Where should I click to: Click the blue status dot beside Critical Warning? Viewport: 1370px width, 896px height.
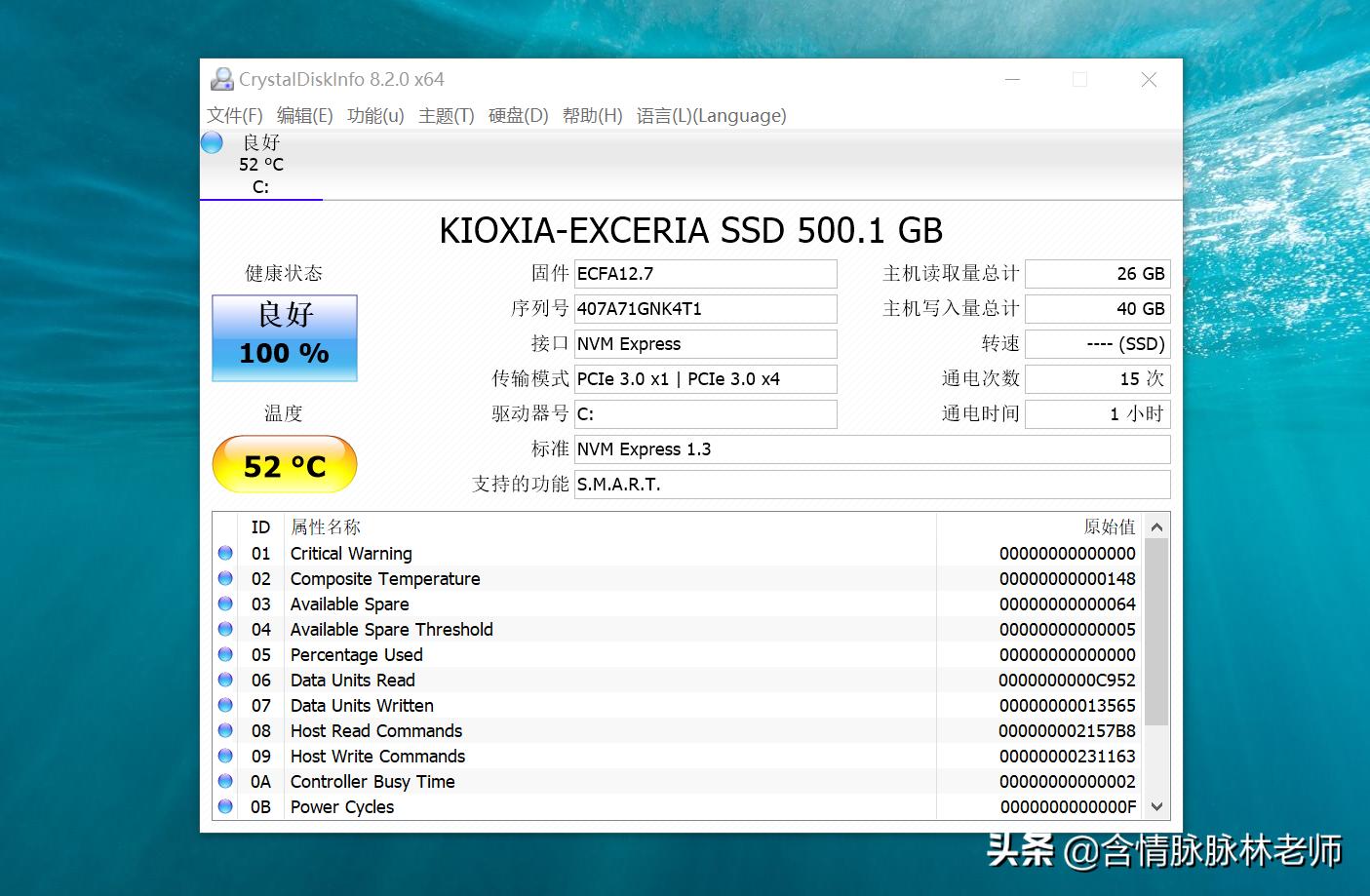point(225,553)
